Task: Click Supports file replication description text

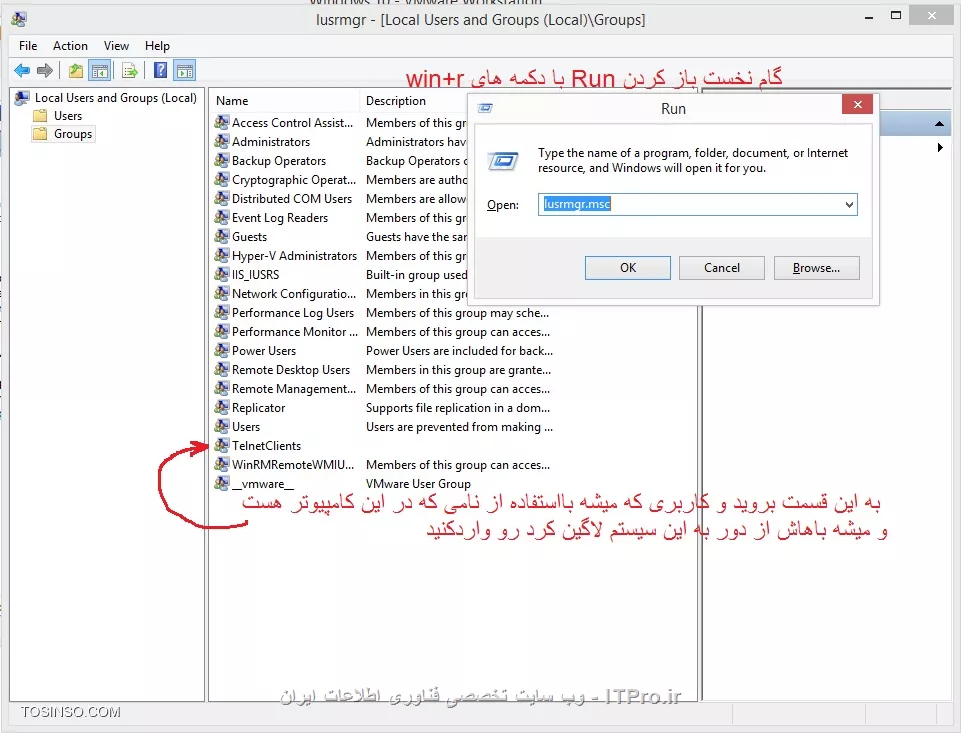Action: 458,408
